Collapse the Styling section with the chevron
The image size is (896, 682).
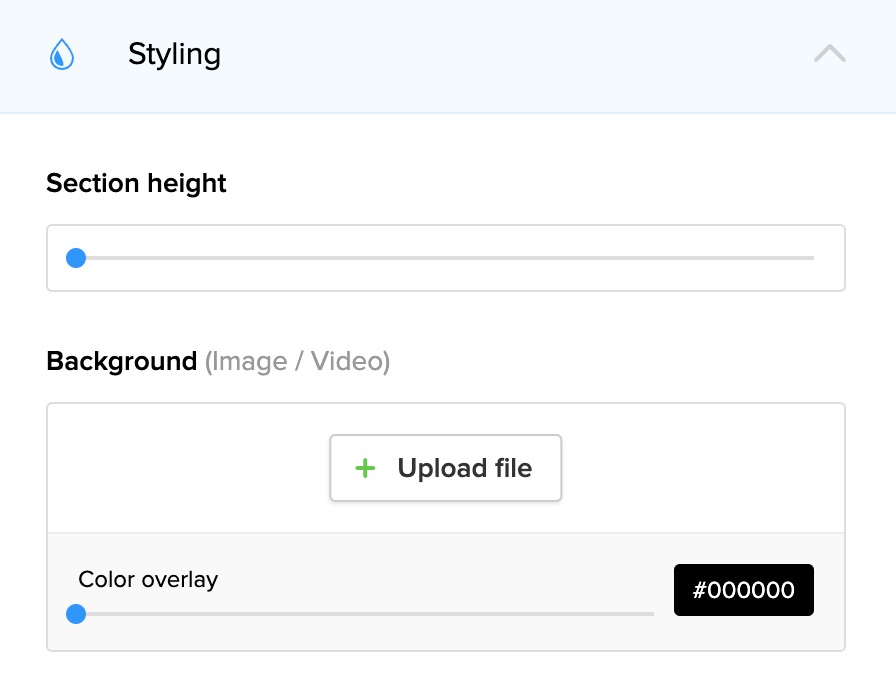[829, 54]
